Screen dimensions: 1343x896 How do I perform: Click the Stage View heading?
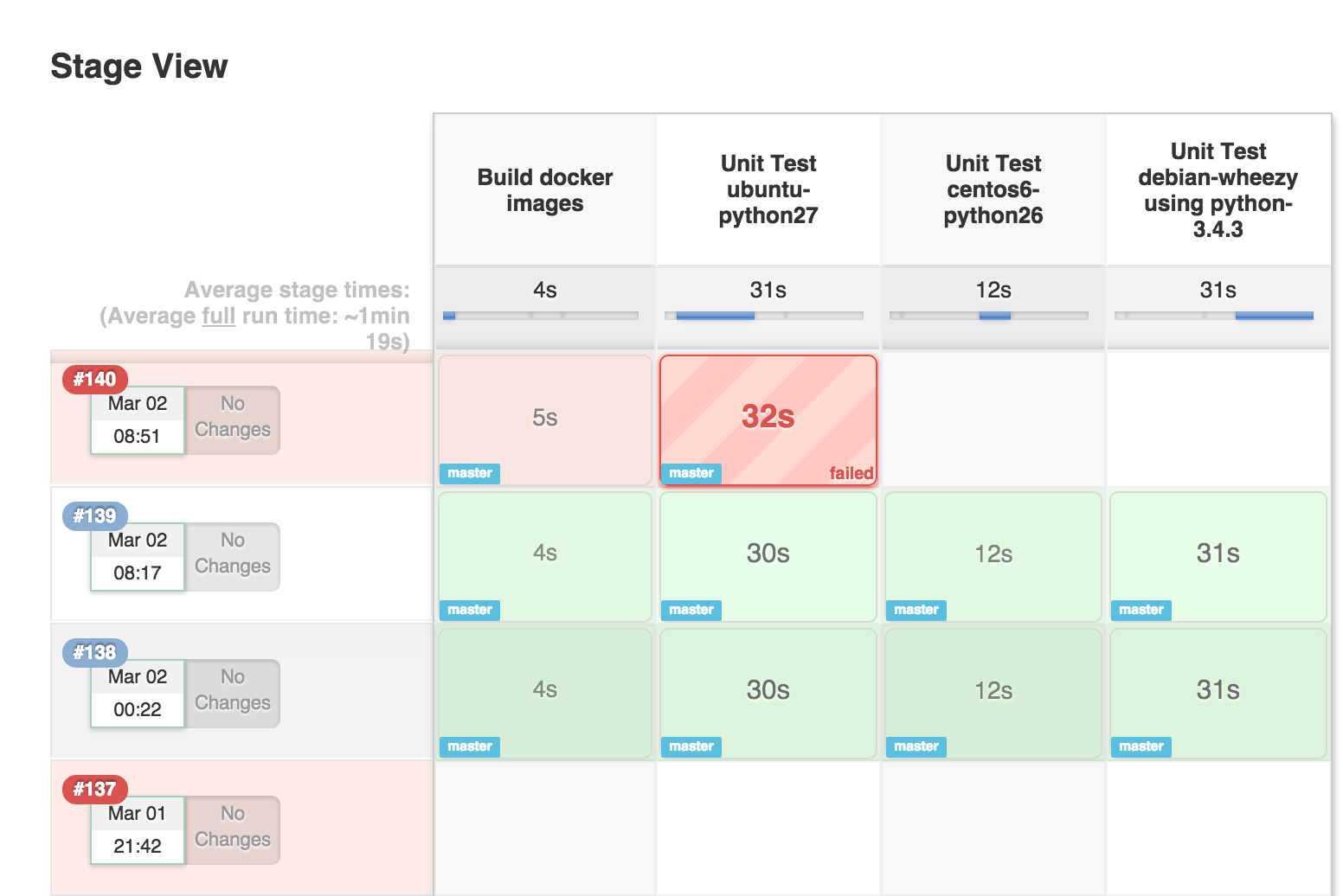(x=138, y=66)
